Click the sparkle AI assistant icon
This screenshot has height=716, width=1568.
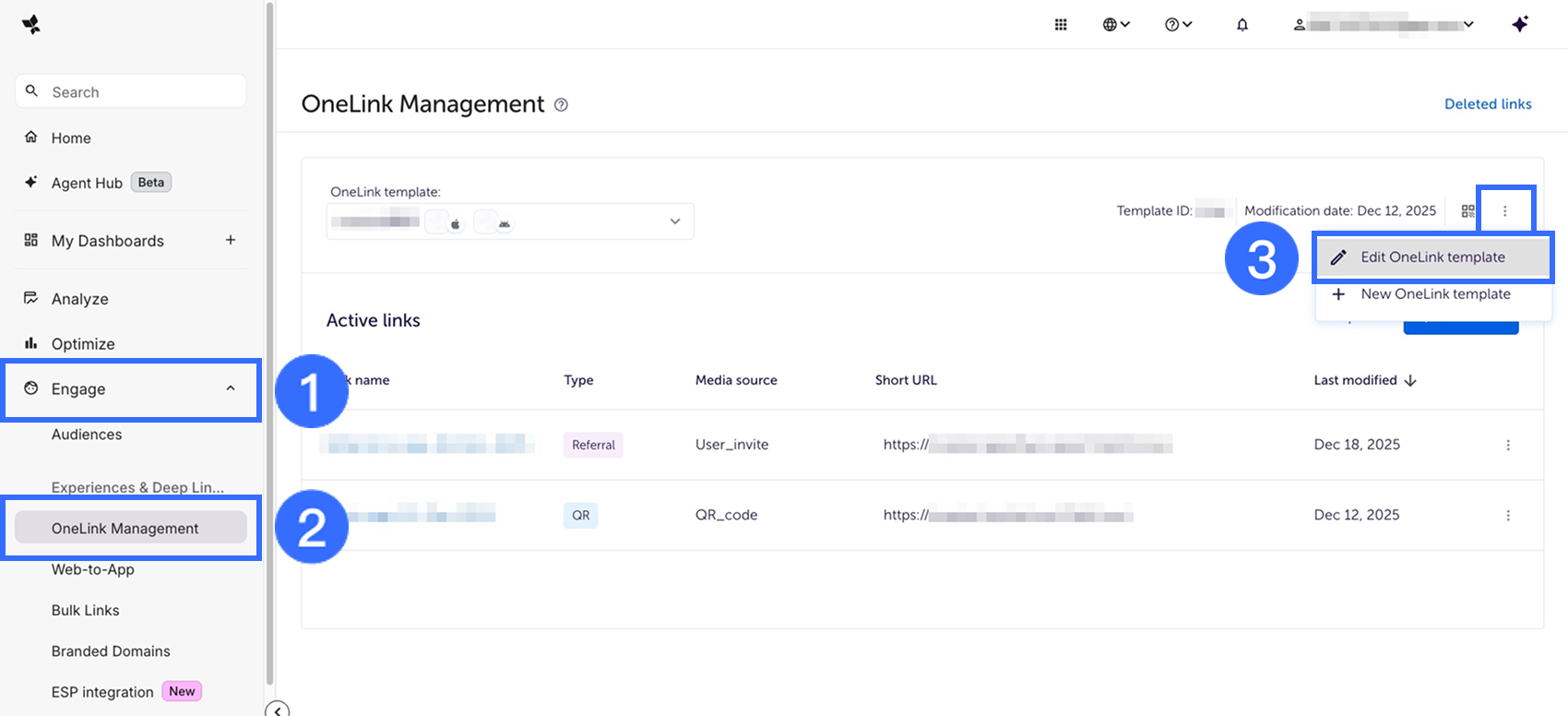(1520, 25)
